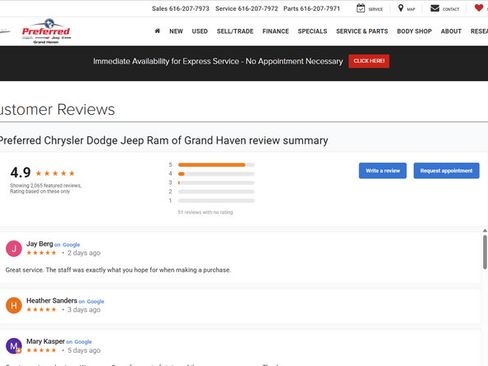Filter reviews by 1-star bar
Viewport: 488px width, 366px height.
coord(216,201)
